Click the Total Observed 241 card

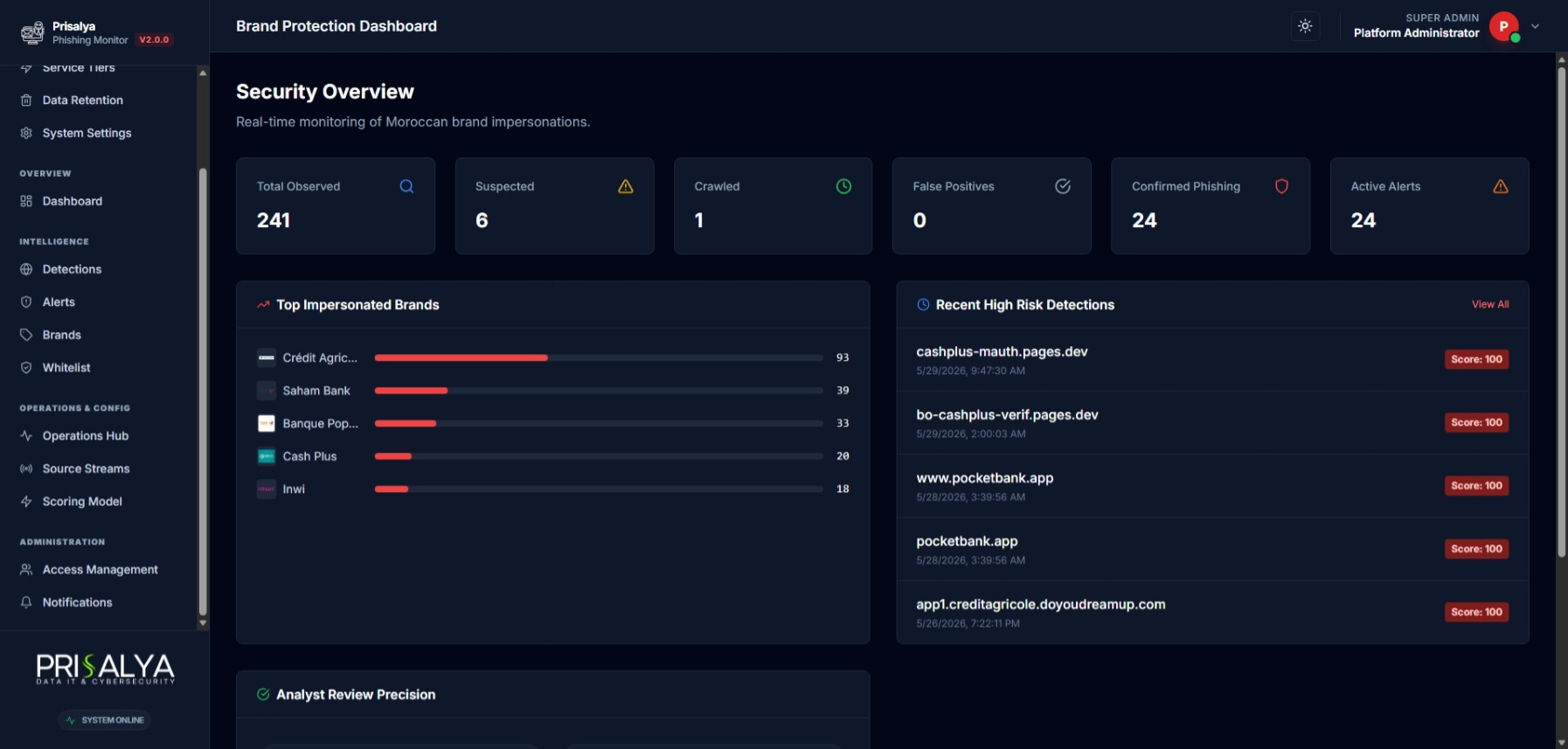(336, 206)
